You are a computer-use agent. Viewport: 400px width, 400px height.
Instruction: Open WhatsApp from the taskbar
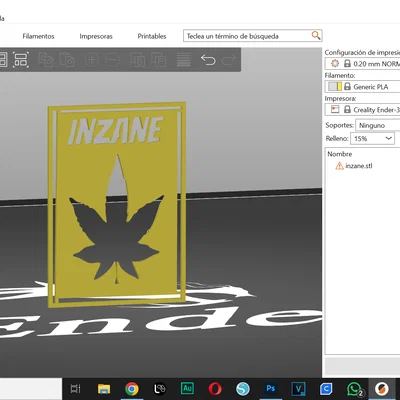pos(354,389)
